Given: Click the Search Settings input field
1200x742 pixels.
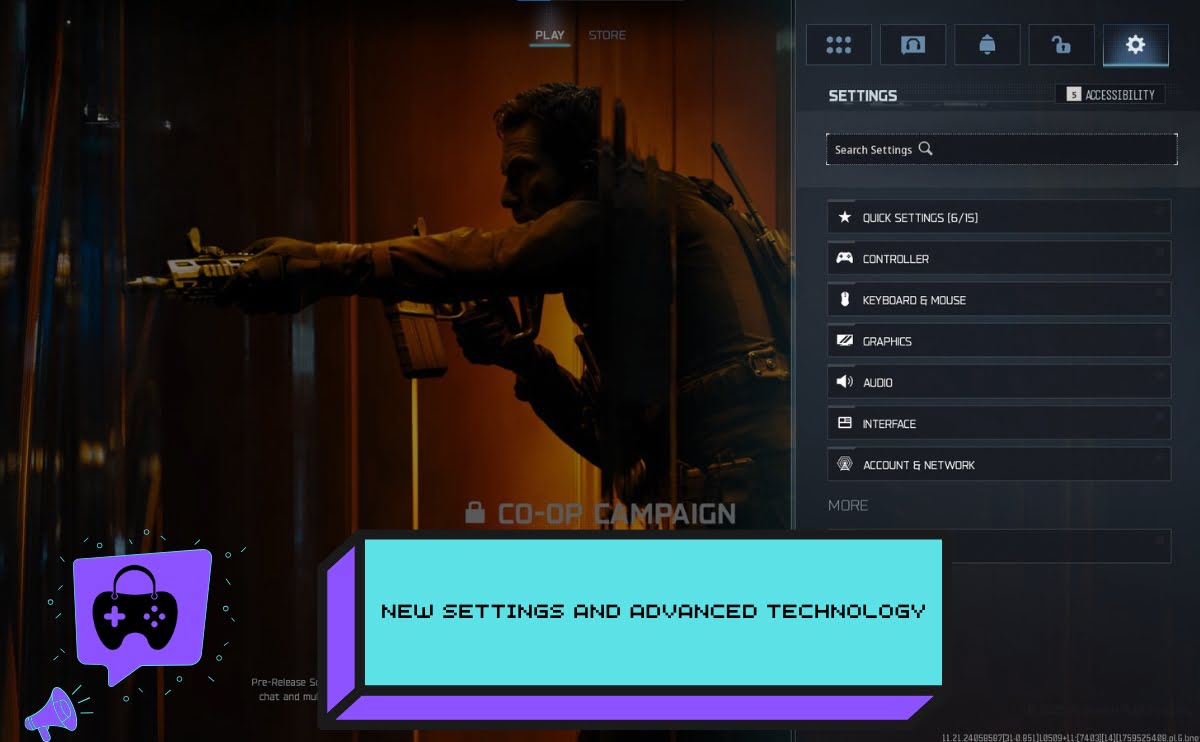Looking at the screenshot, I should coord(1001,148).
